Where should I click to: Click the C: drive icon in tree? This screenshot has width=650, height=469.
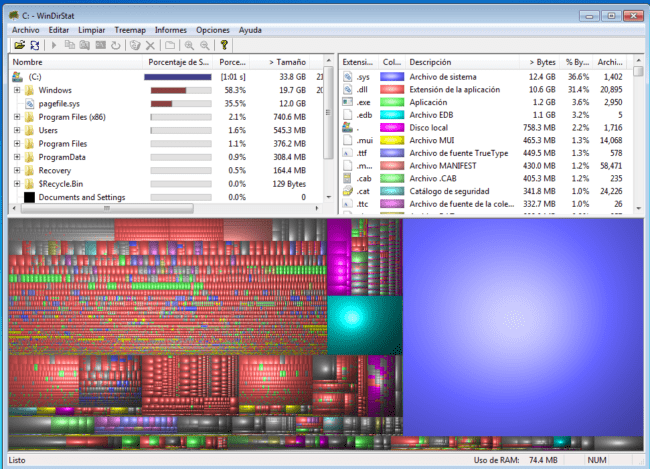pyautogui.click(x=18, y=76)
